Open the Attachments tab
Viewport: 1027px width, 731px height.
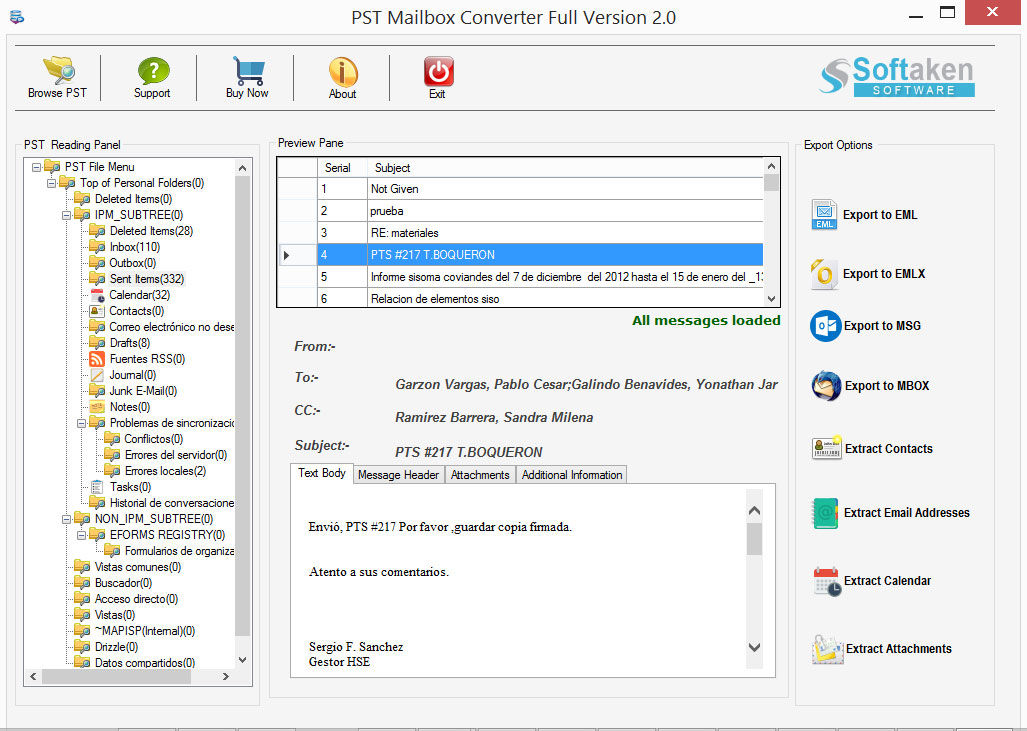480,475
